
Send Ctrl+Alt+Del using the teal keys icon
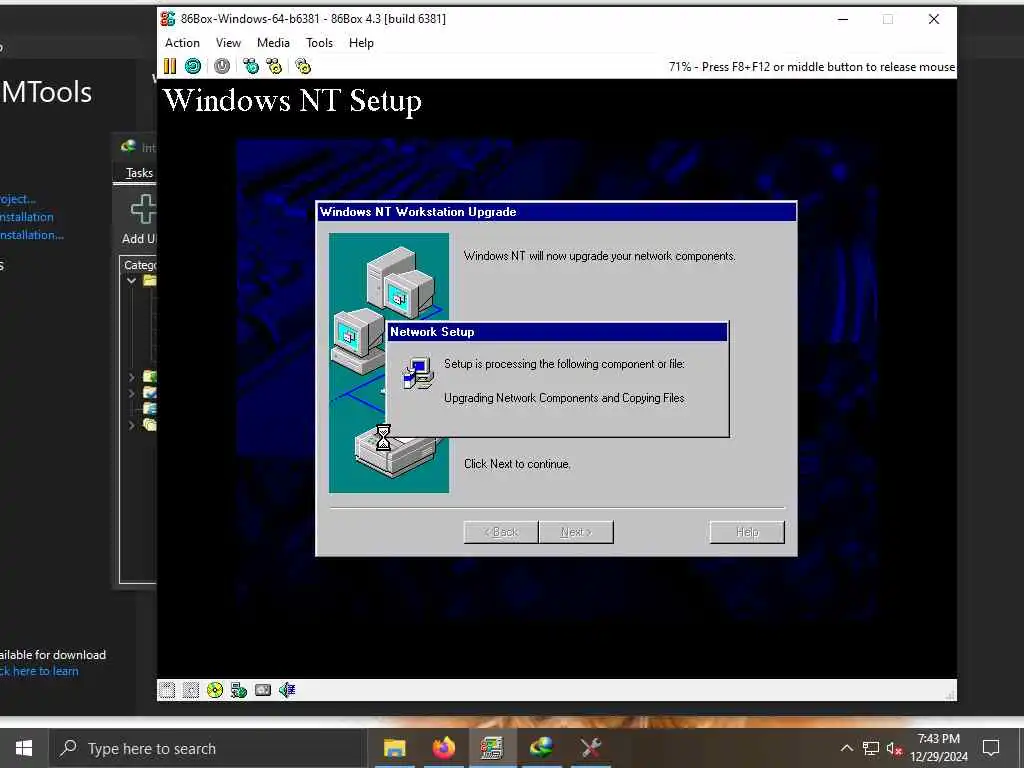pos(251,66)
